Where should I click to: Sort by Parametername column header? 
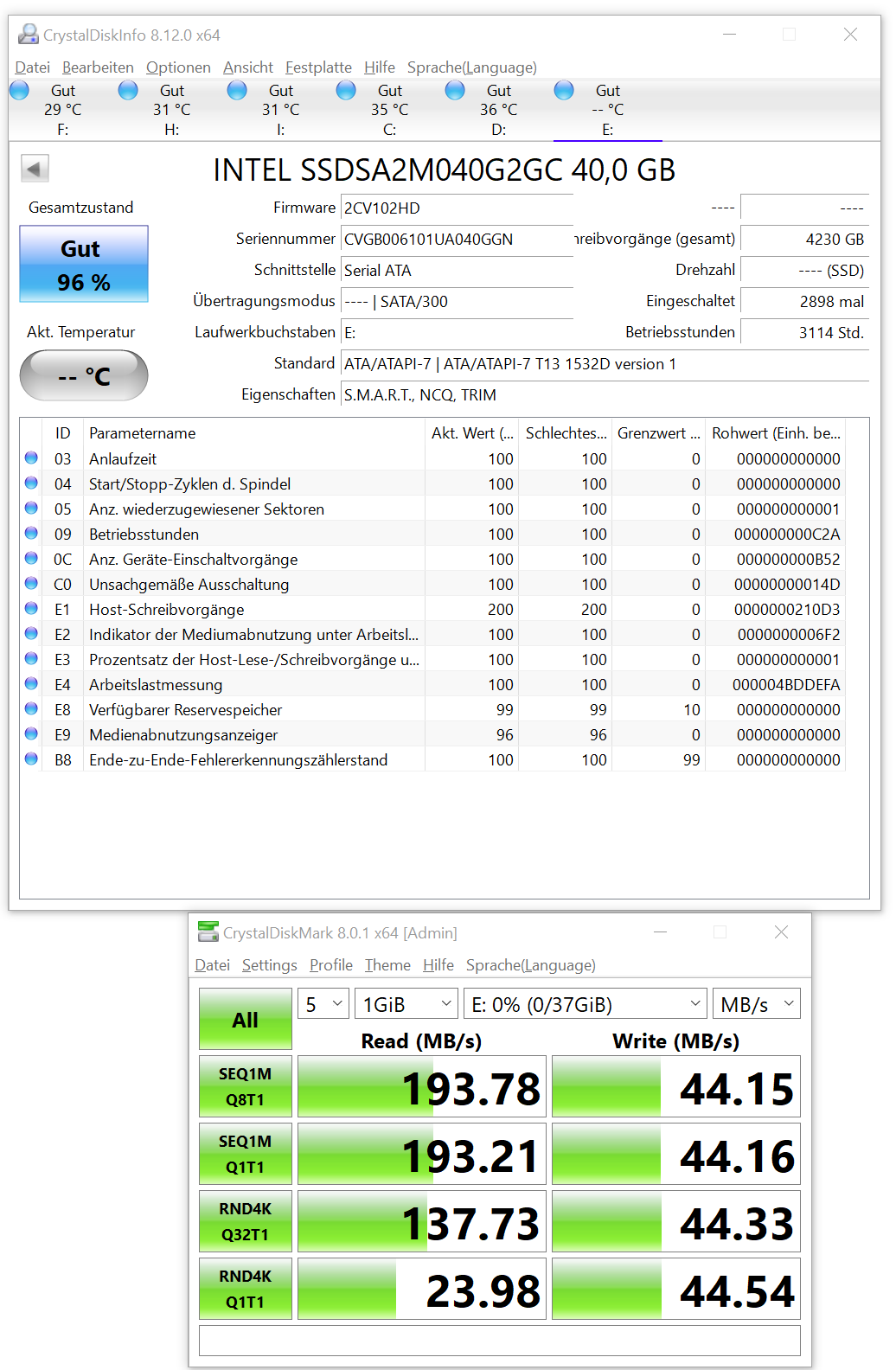coord(254,432)
